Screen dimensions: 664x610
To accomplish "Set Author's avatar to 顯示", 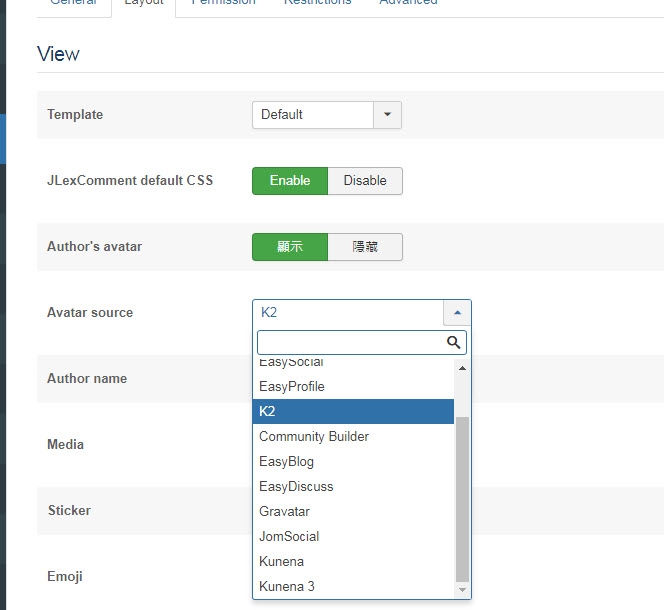I will [289, 247].
